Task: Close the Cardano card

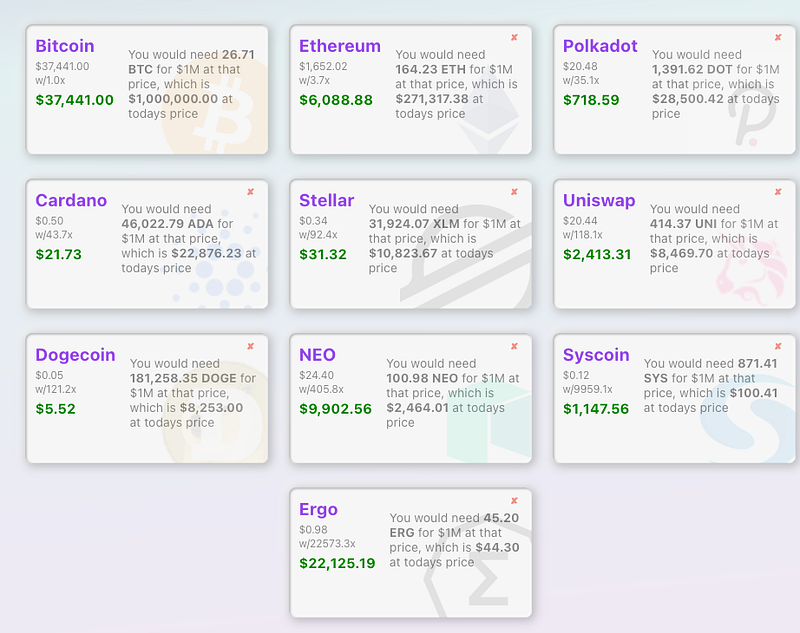Action: pyautogui.click(x=251, y=192)
